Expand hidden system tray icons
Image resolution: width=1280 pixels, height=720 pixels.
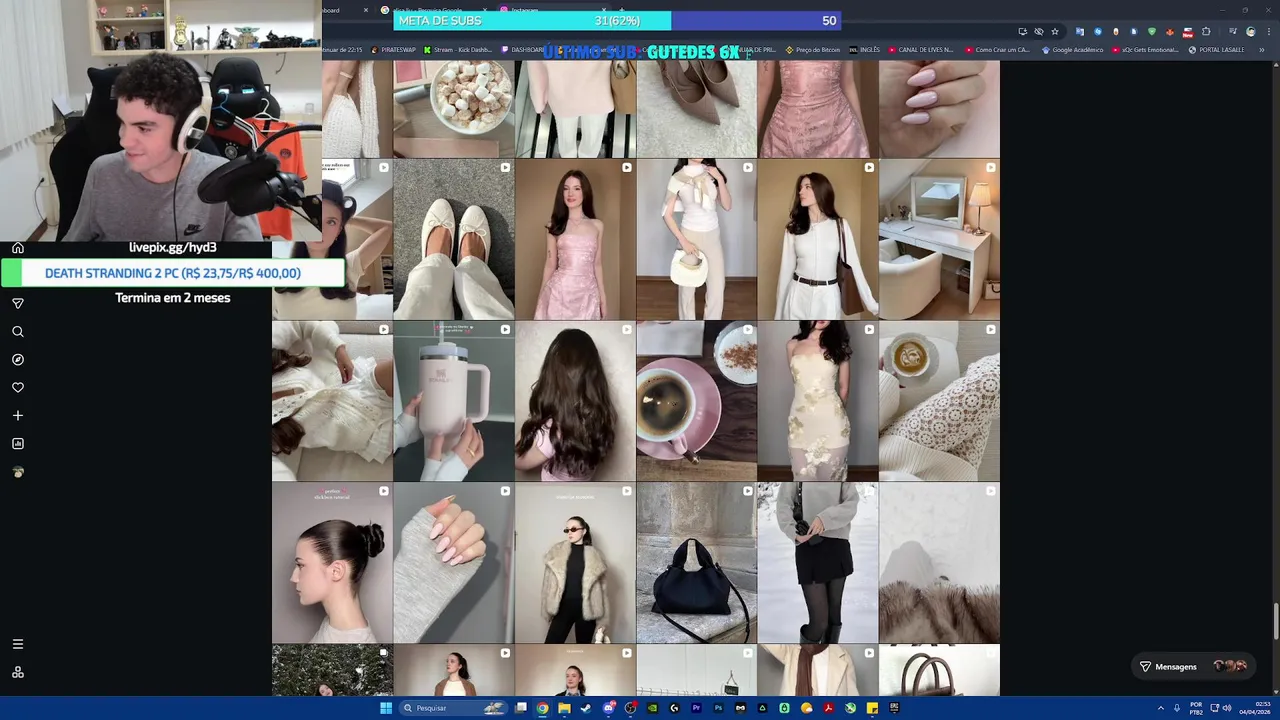coord(1161,708)
